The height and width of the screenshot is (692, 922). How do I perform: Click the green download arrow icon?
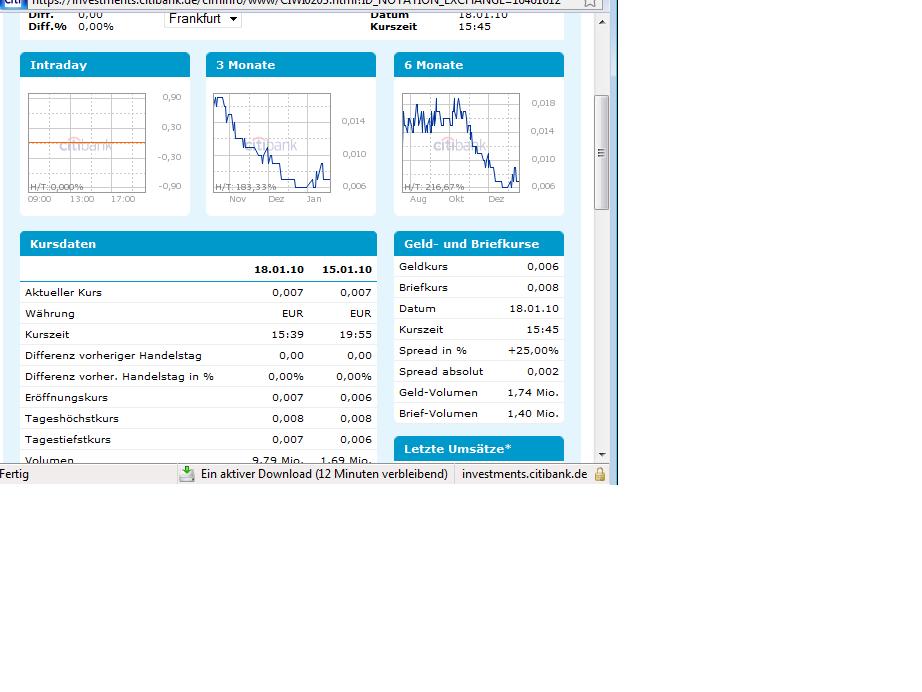point(187,474)
